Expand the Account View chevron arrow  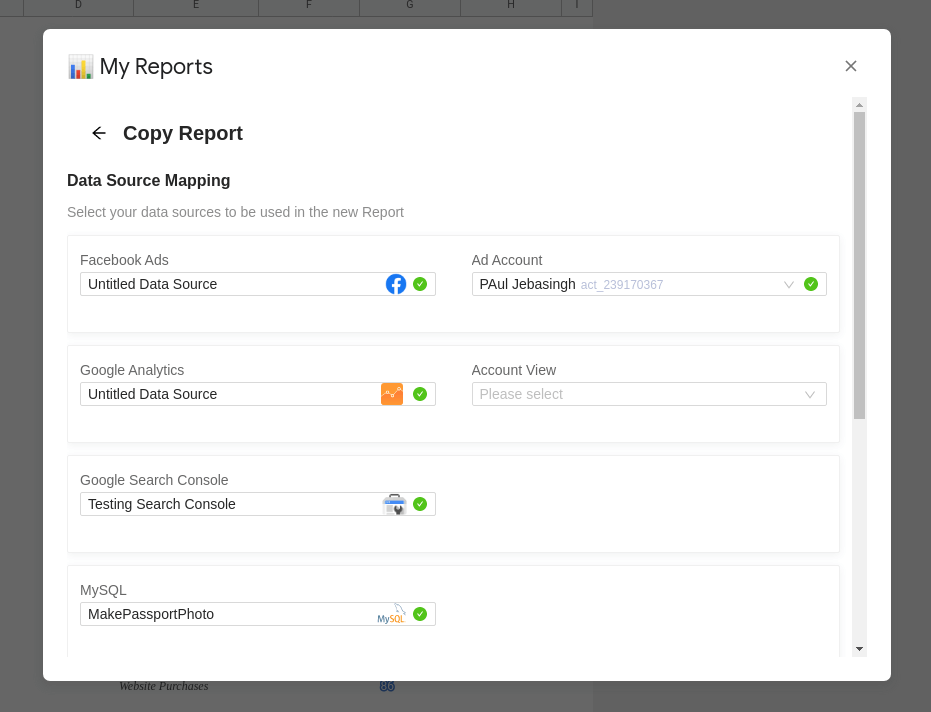(809, 394)
